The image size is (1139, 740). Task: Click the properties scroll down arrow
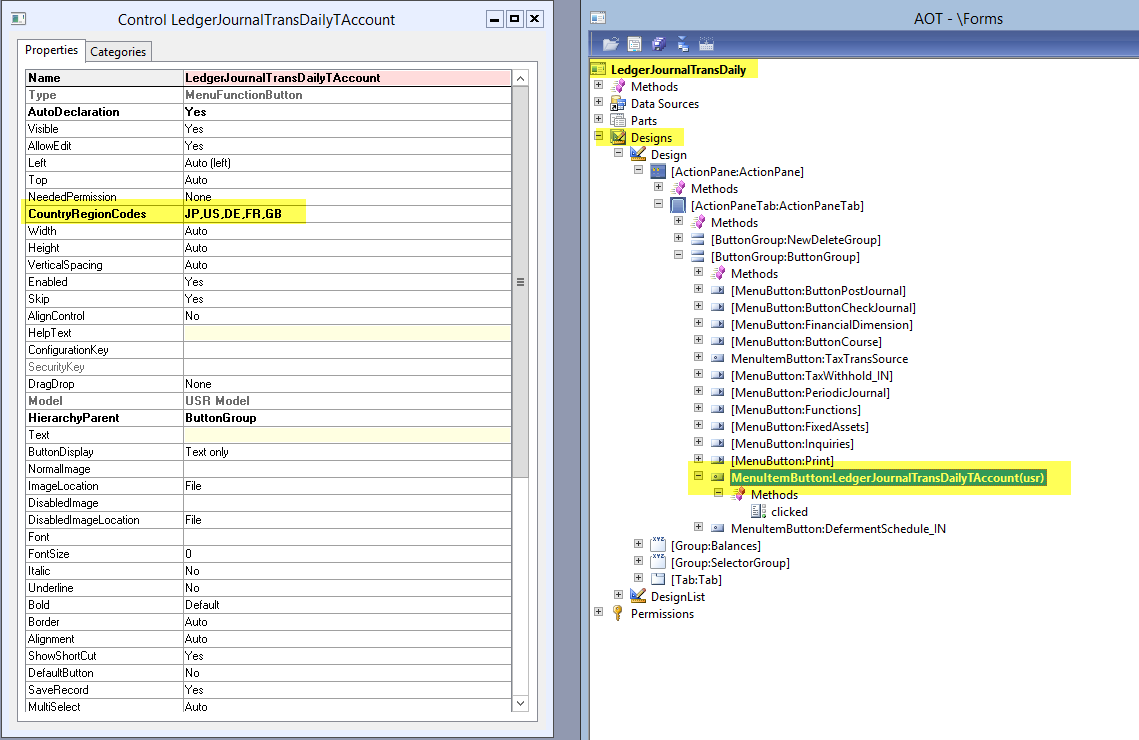point(520,704)
